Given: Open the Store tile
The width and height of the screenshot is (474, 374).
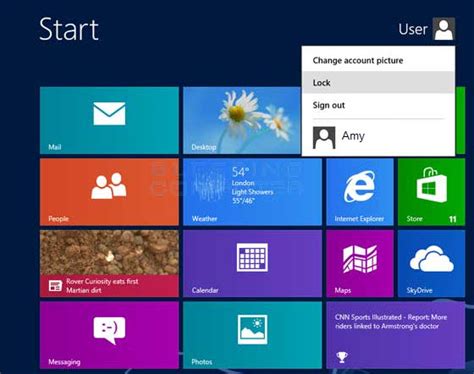Looking at the screenshot, I should click(x=431, y=192).
